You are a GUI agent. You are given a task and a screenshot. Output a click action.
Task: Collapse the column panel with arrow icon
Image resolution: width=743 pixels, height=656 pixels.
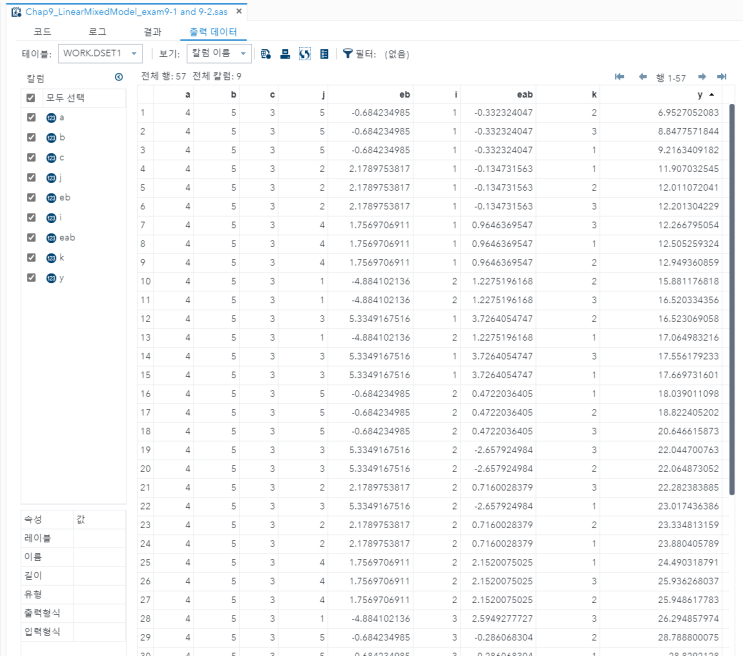point(119,77)
